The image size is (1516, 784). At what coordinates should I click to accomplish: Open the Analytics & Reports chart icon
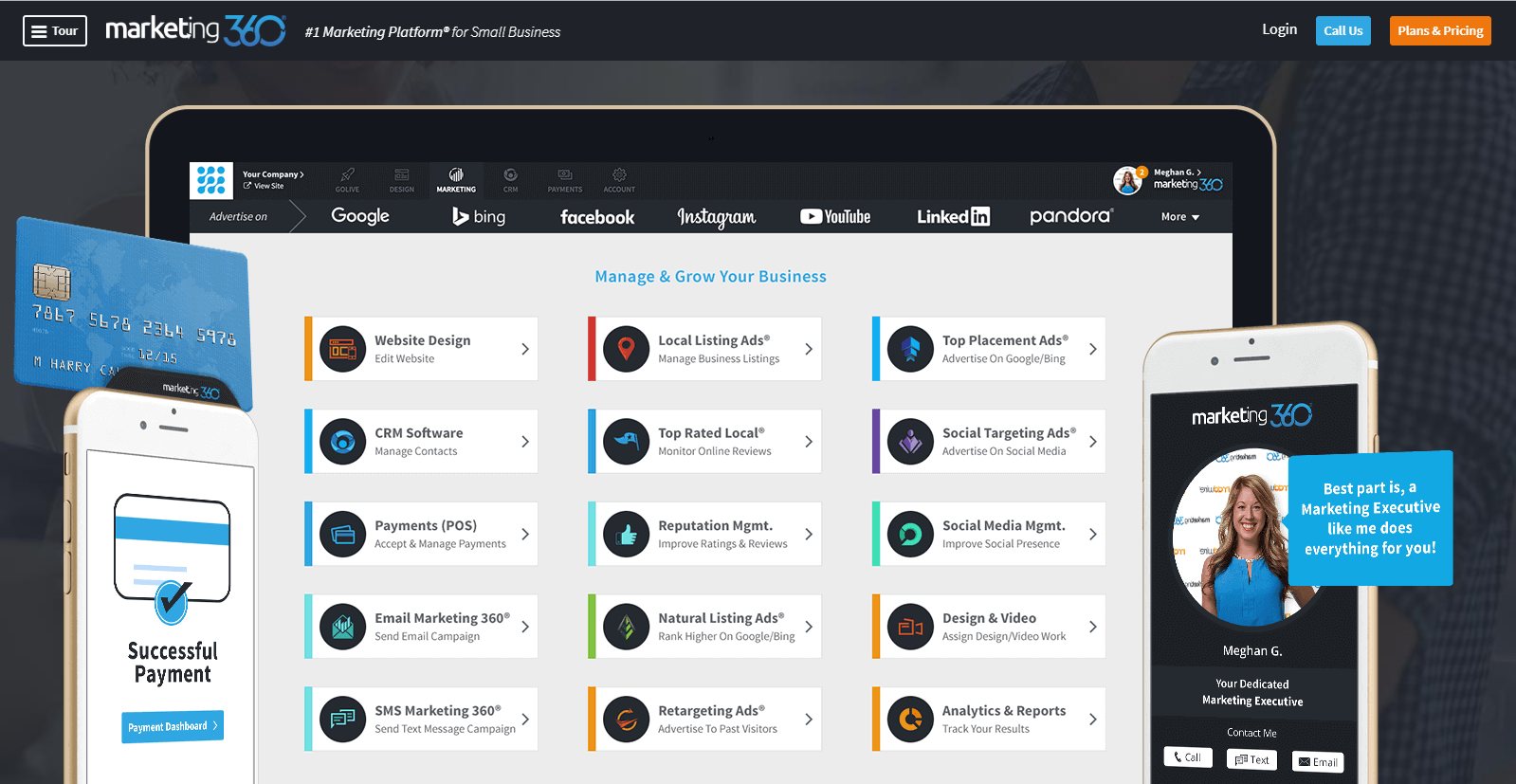(910, 720)
